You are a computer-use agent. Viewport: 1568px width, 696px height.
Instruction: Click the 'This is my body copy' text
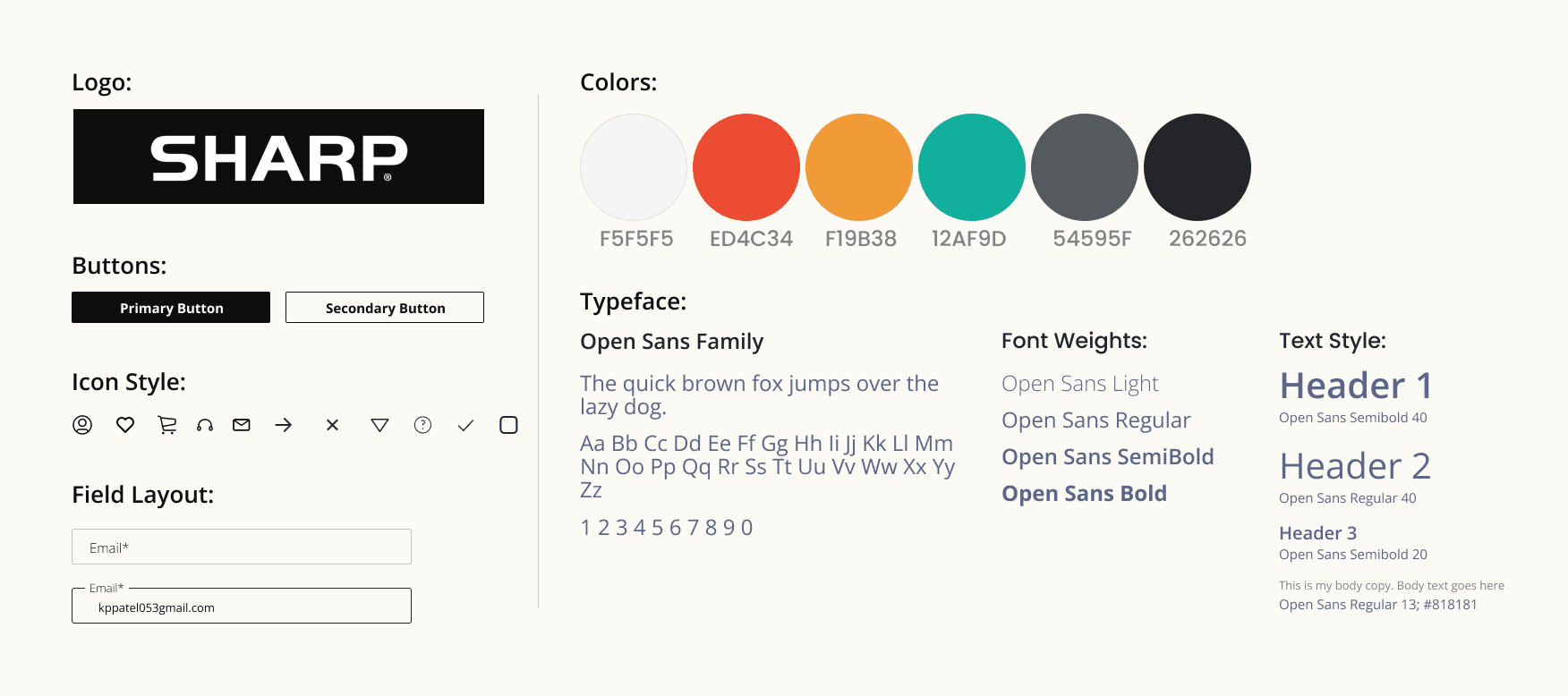click(x=1392, y=586)
